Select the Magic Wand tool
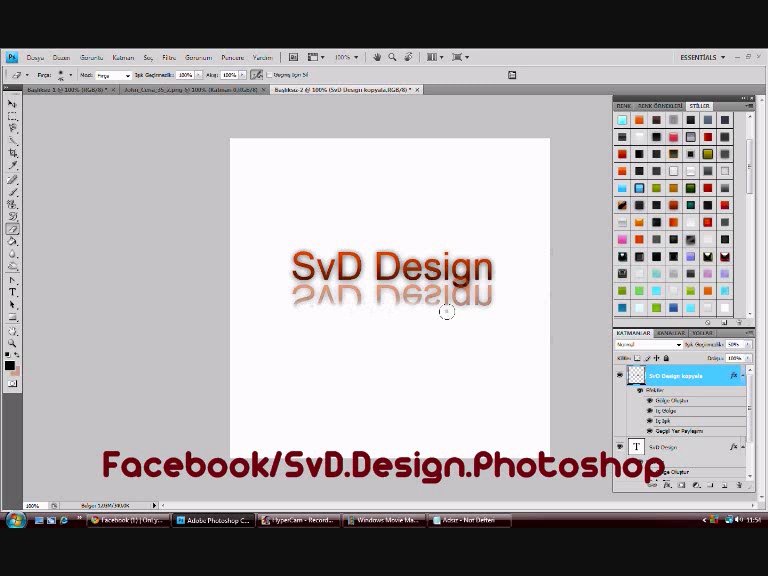 pos(12,141)
